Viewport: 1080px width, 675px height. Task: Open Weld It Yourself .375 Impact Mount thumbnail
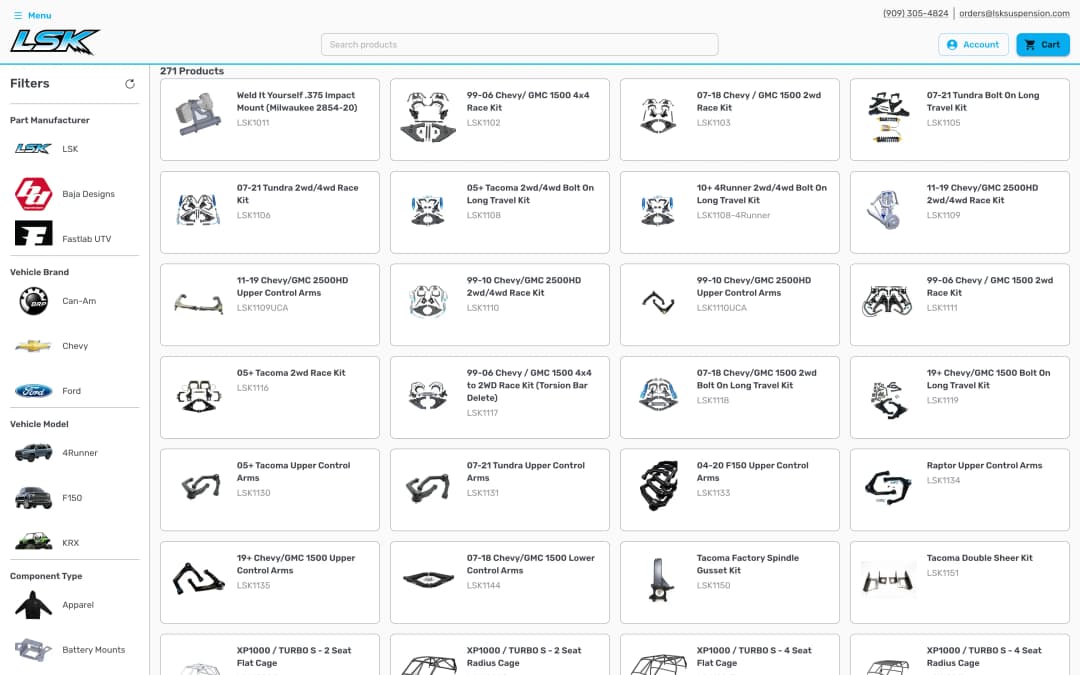[198, 114]
